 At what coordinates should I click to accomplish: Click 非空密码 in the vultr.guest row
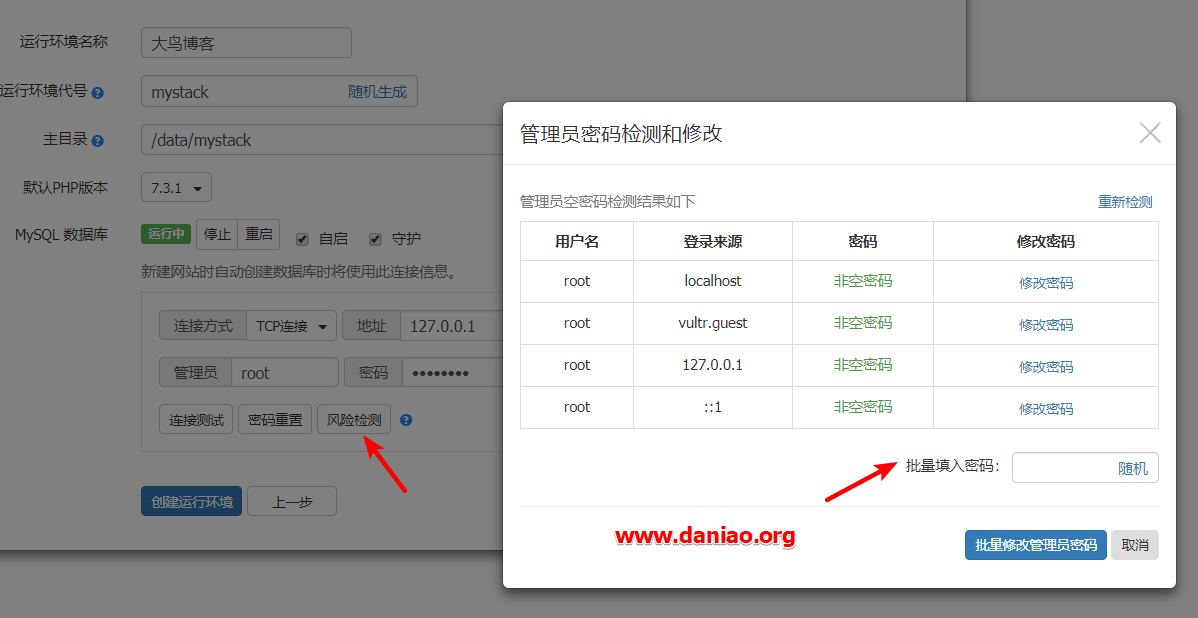(863, 323)
